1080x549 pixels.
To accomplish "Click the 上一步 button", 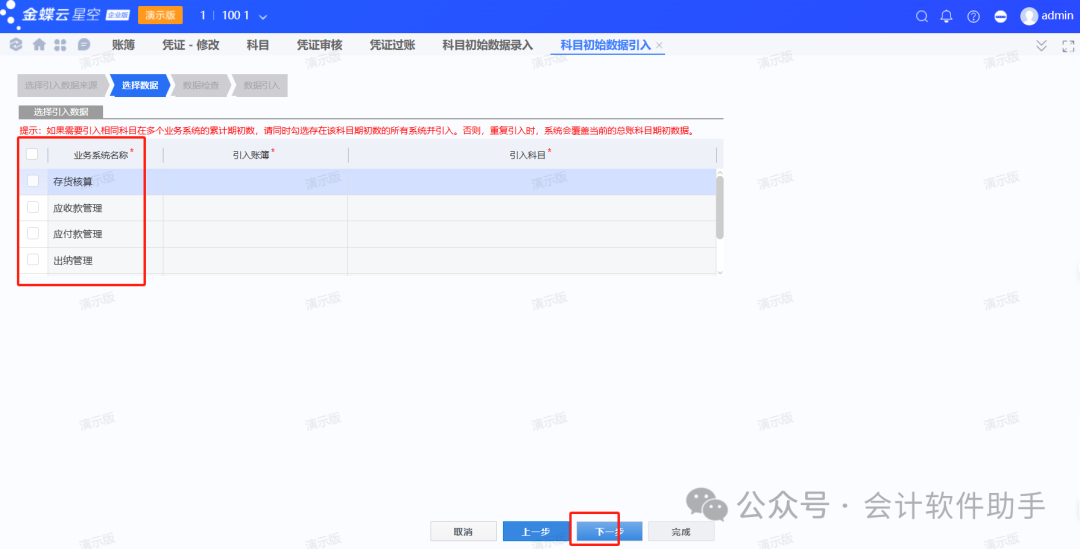I will coord(536,531).
